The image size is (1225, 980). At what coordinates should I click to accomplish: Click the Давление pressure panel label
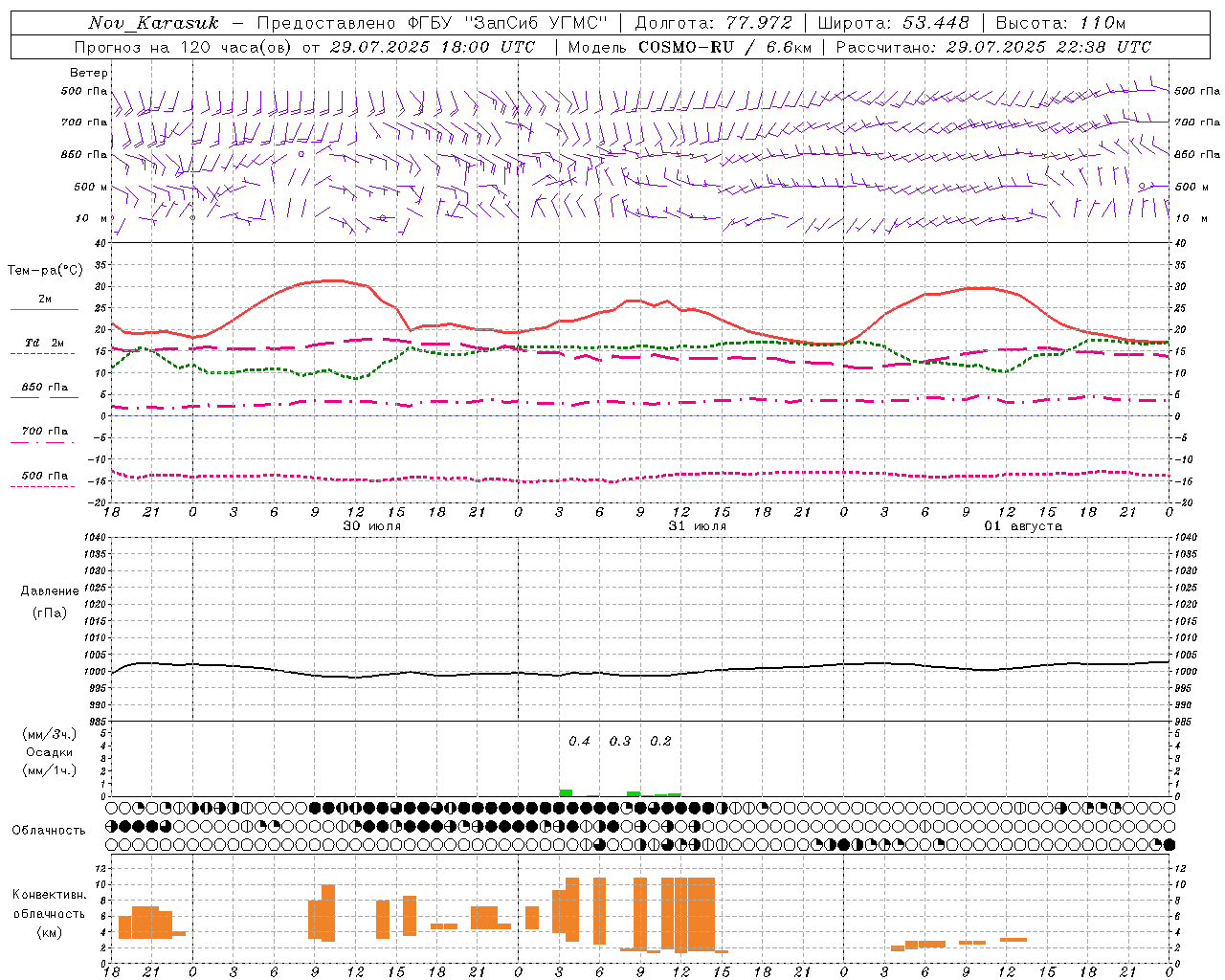tap(50, 591)
